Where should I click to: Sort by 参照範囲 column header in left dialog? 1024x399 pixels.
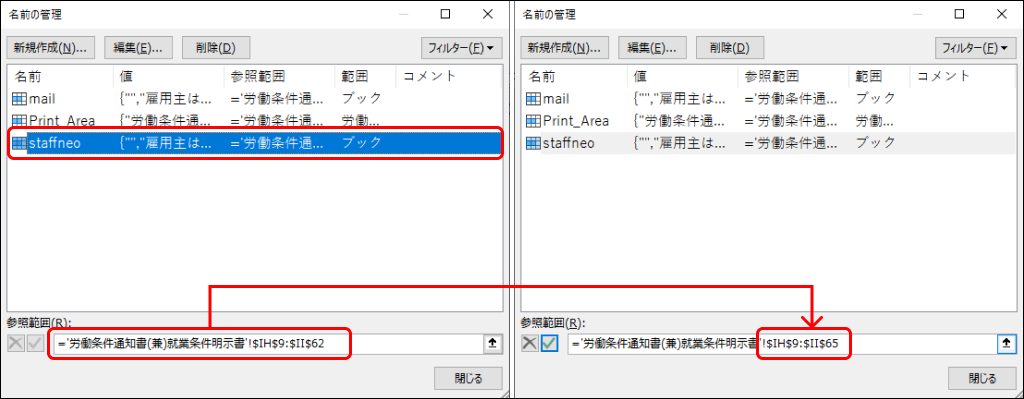(x=279, y=76)
